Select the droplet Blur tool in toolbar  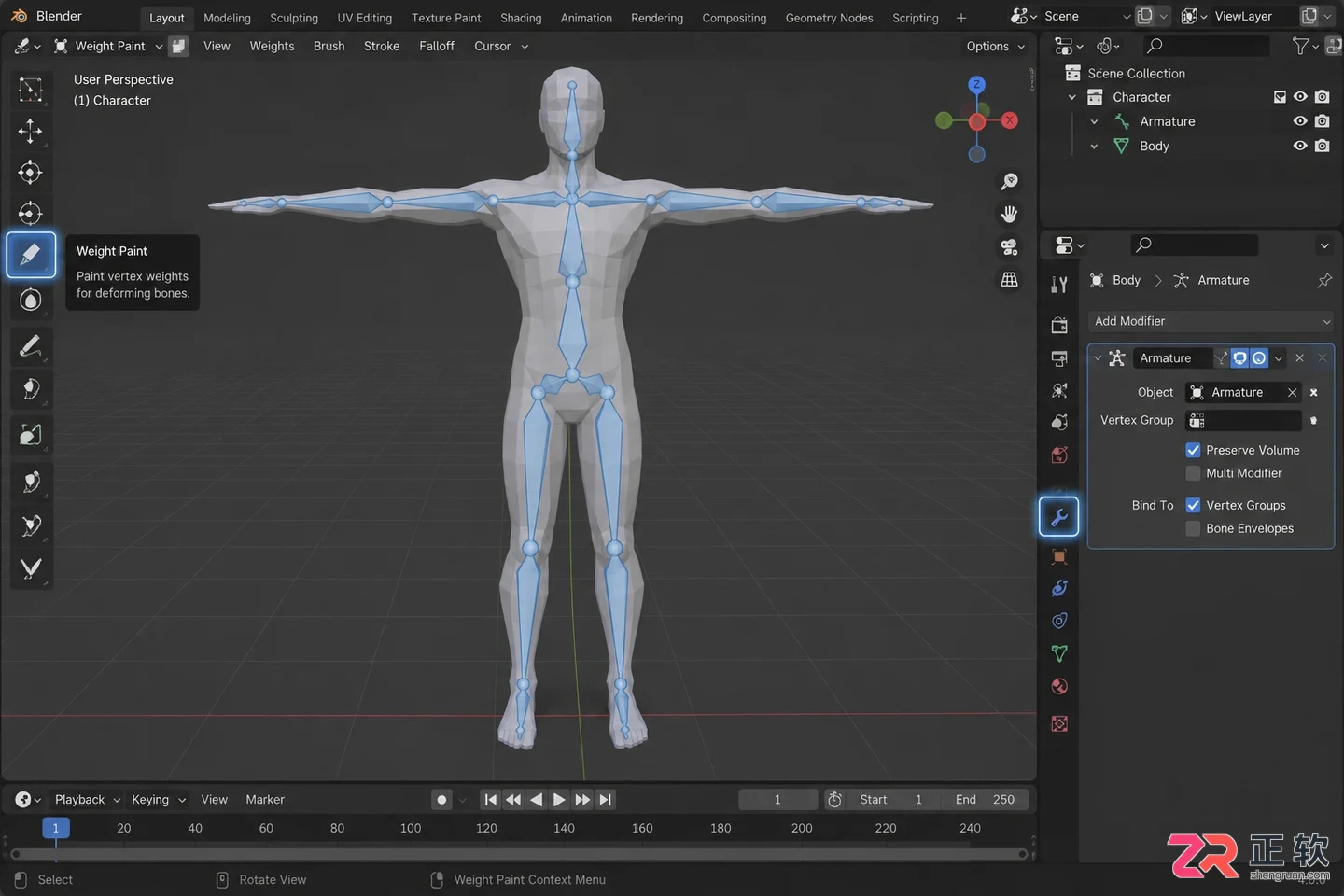click(31, 300)
